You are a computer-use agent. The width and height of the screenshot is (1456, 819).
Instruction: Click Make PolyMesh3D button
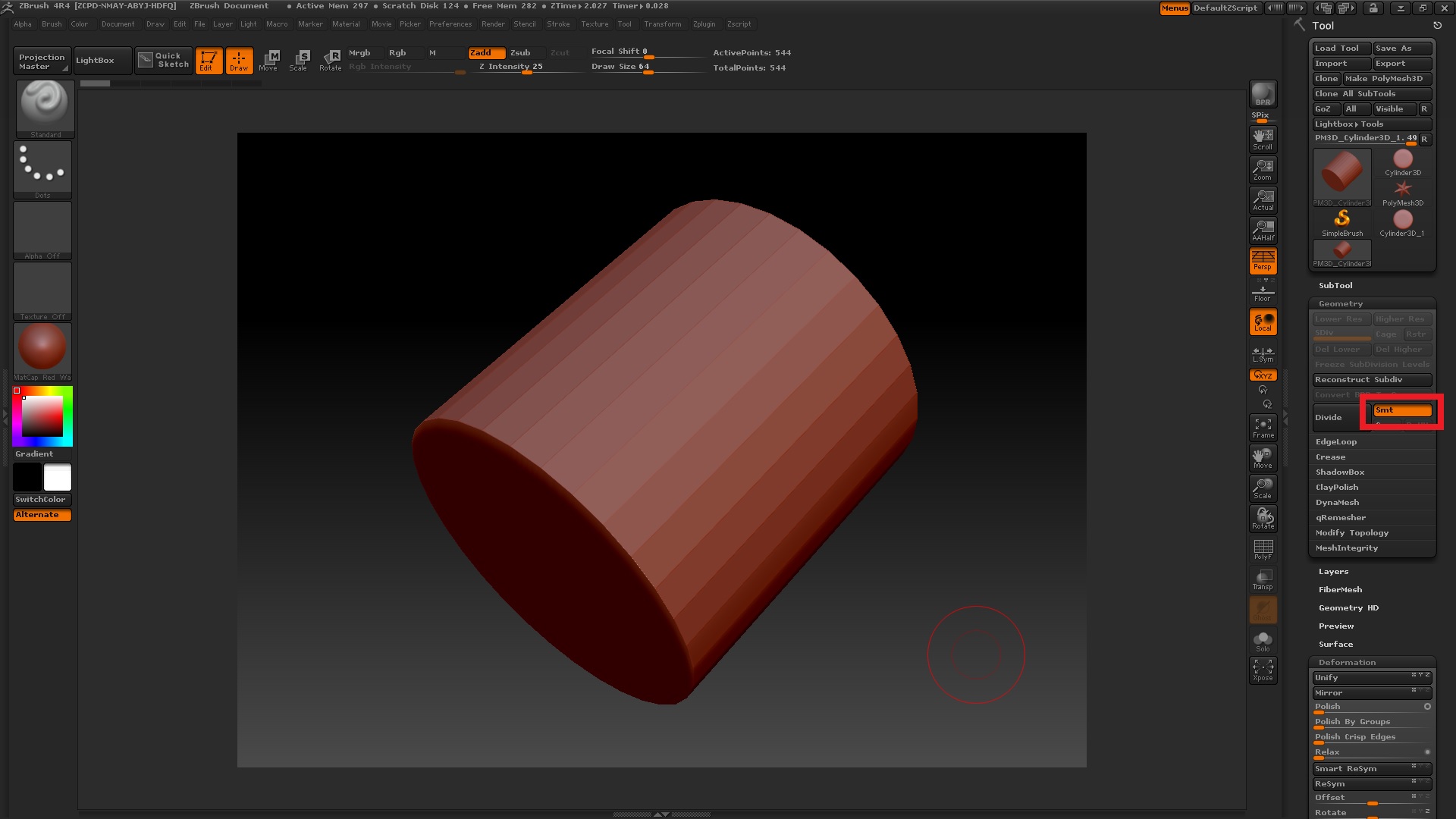(x=1386, y=79)
